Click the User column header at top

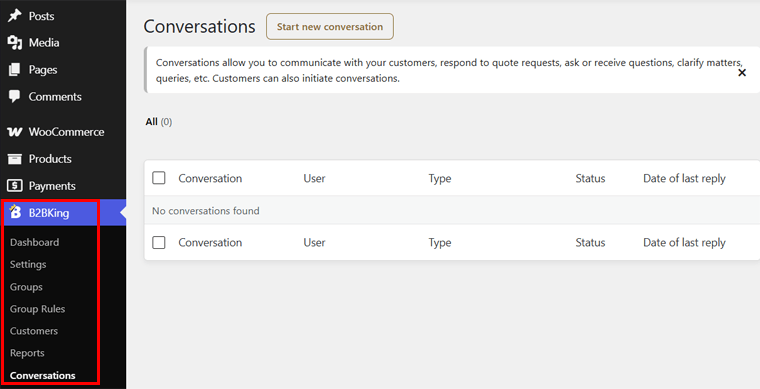coord(314,178)
